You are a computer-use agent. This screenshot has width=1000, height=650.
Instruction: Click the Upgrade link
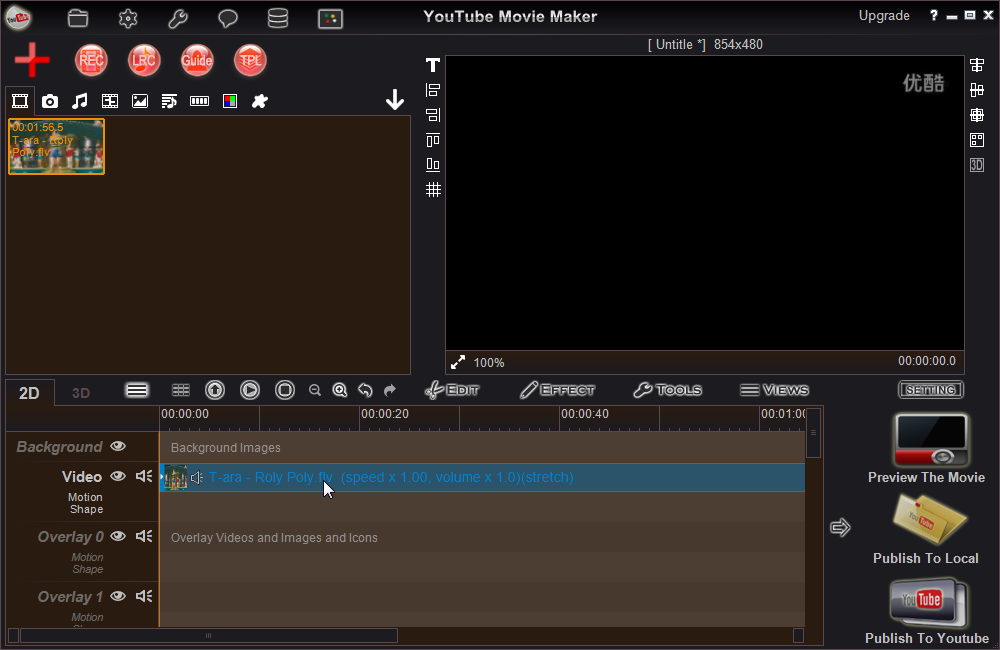click(884, 15)
